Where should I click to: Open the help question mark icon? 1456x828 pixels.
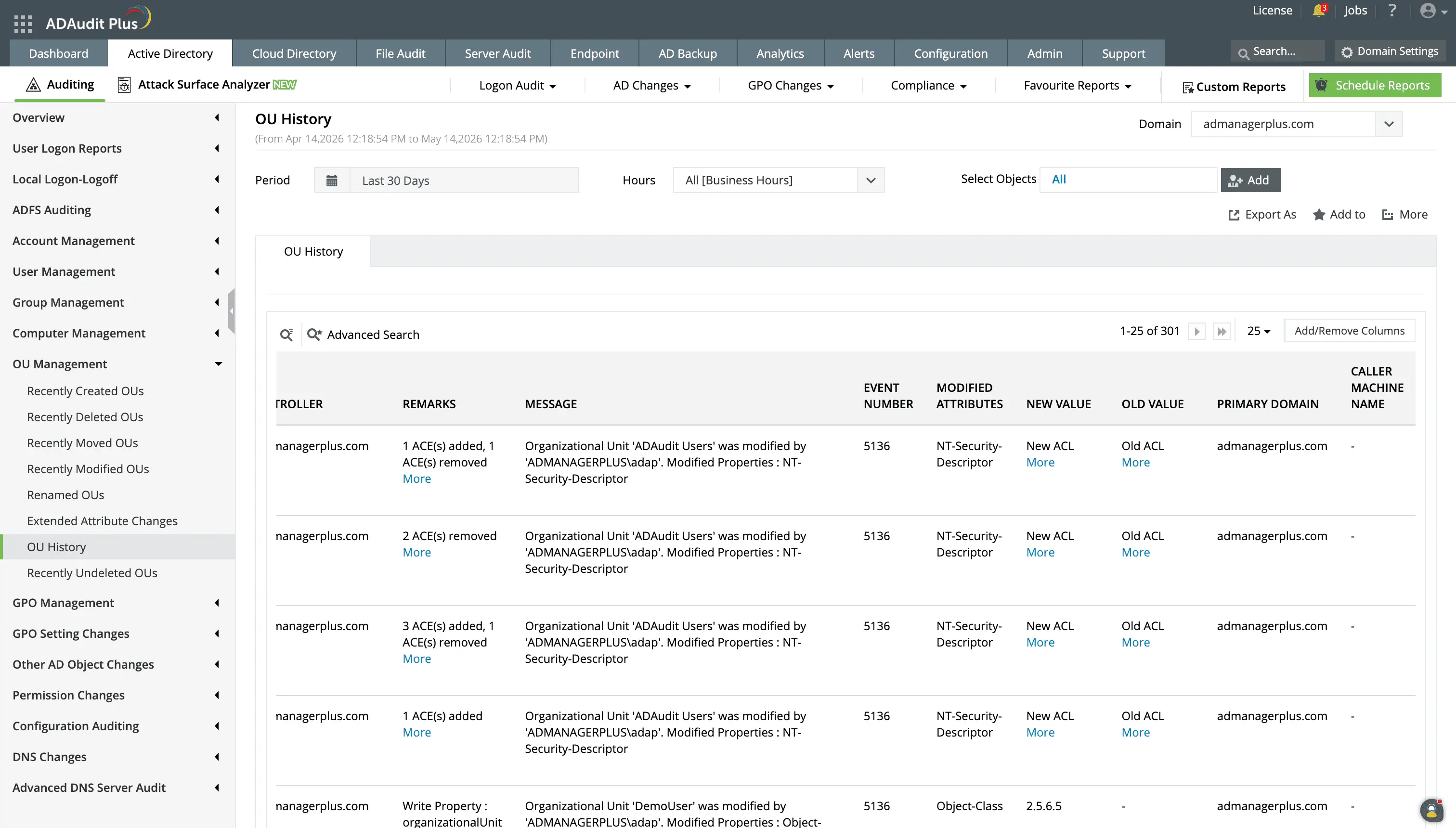click(1392, 10)
